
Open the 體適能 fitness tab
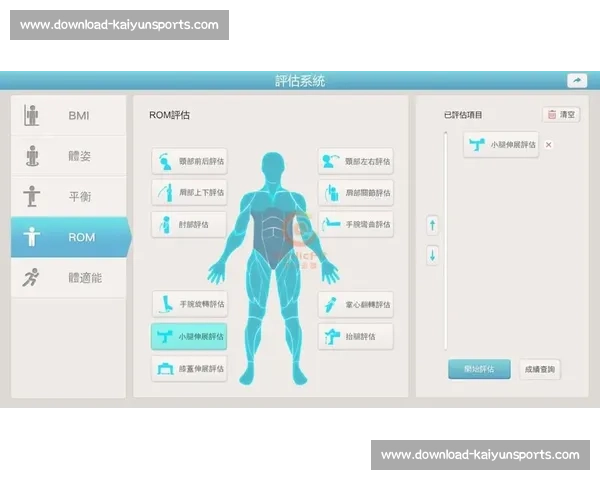pyautogui.click(x=68, y=278)
